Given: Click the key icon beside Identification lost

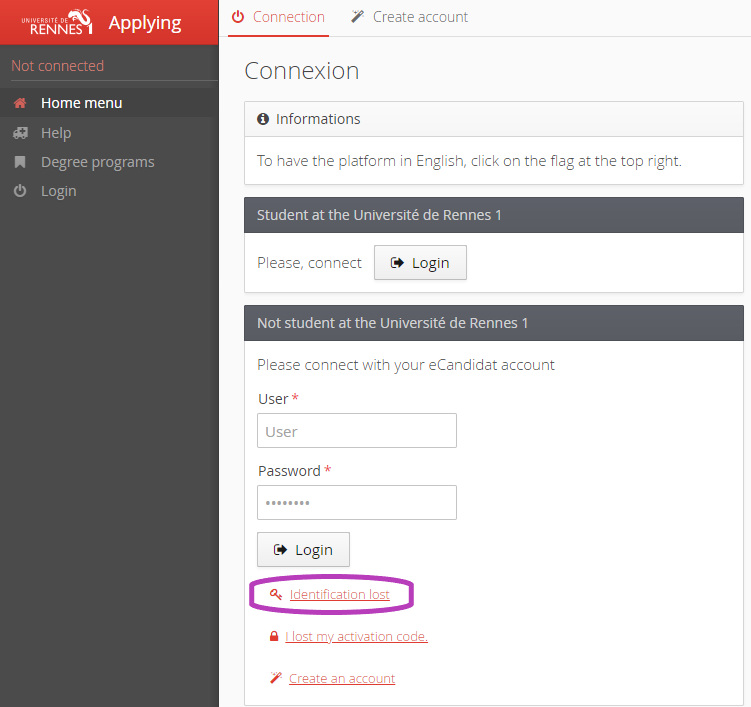Looking at the screenshot, I should pyautogui.click(x=276, y=595).
